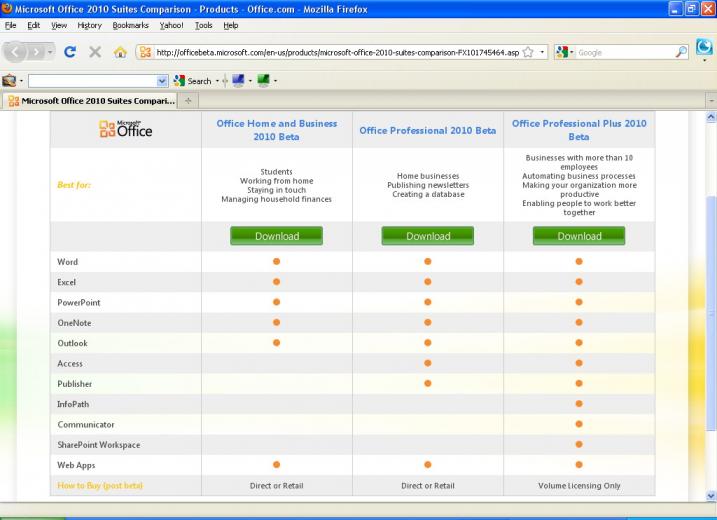Viewport: 717px width, 520px height.
Task: Open the File menu
Action: (11, 26)
